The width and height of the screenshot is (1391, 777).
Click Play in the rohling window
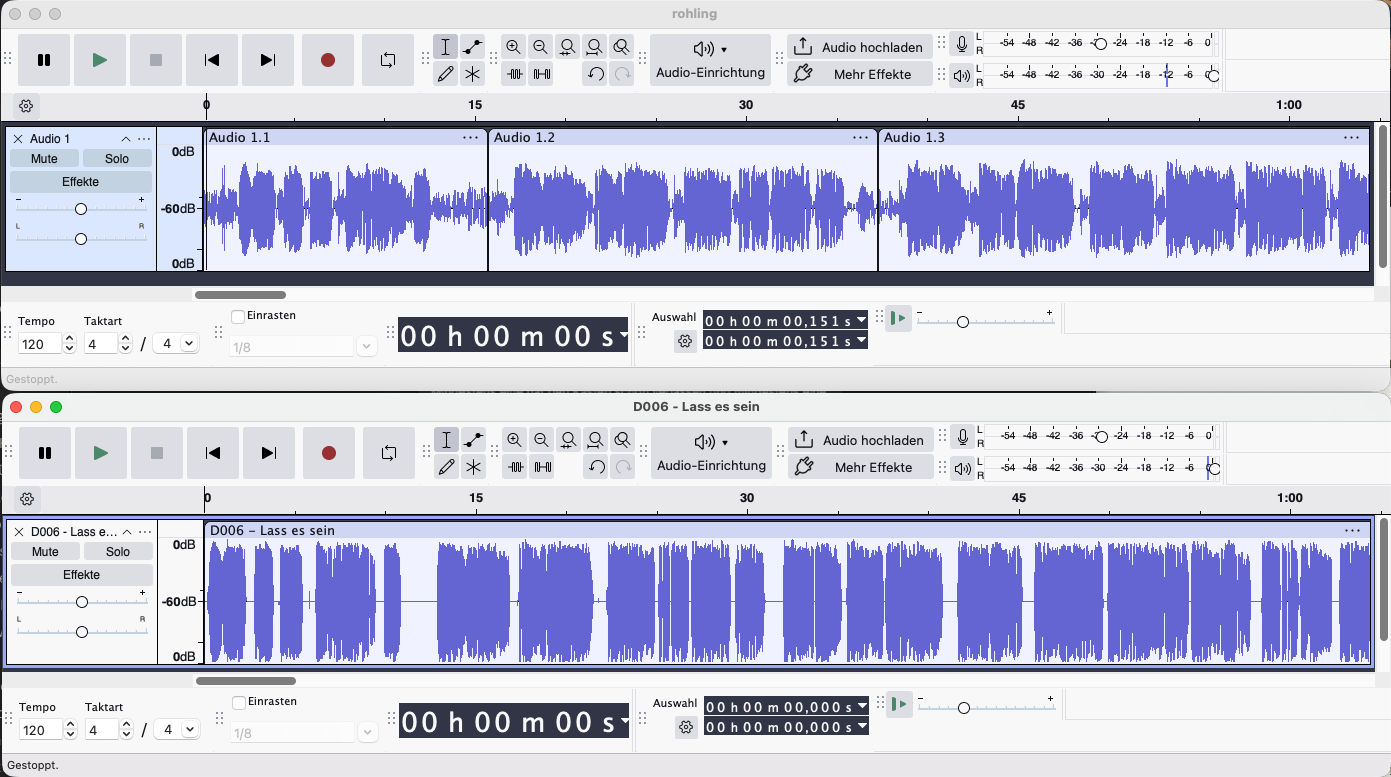point(99,60)
